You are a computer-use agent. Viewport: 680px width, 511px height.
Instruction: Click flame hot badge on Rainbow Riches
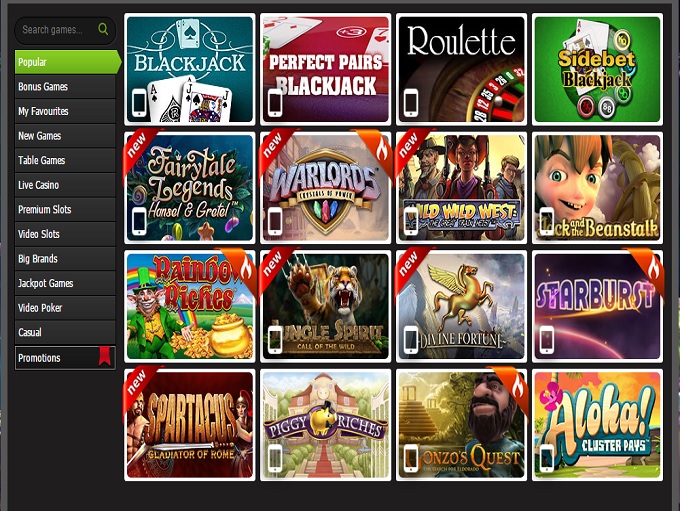point(242,269)
